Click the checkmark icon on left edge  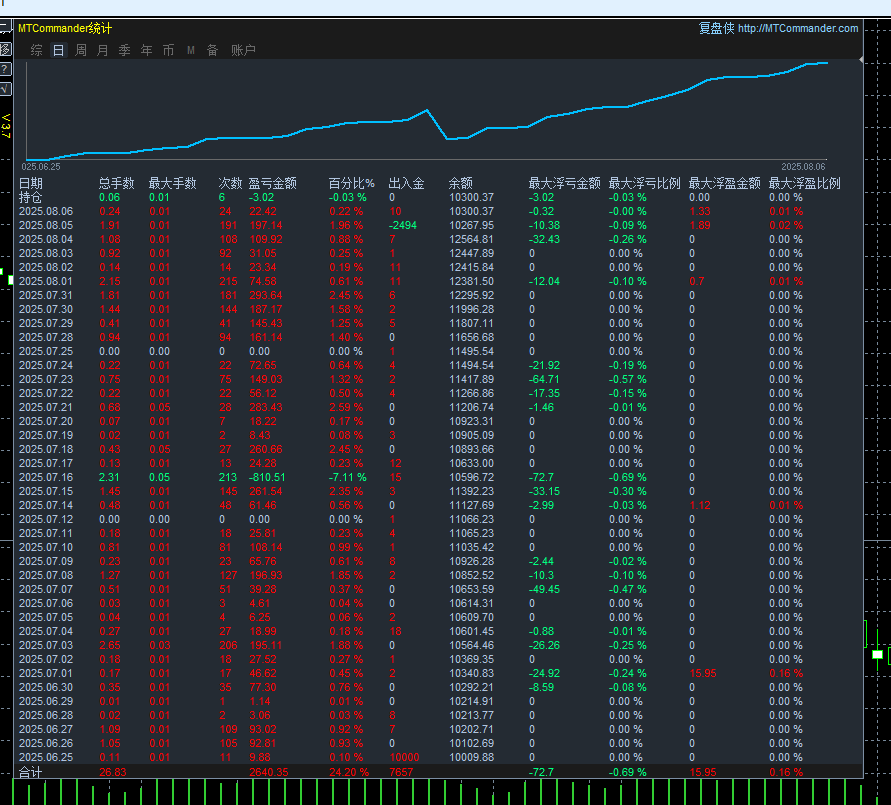pos(5,88)
